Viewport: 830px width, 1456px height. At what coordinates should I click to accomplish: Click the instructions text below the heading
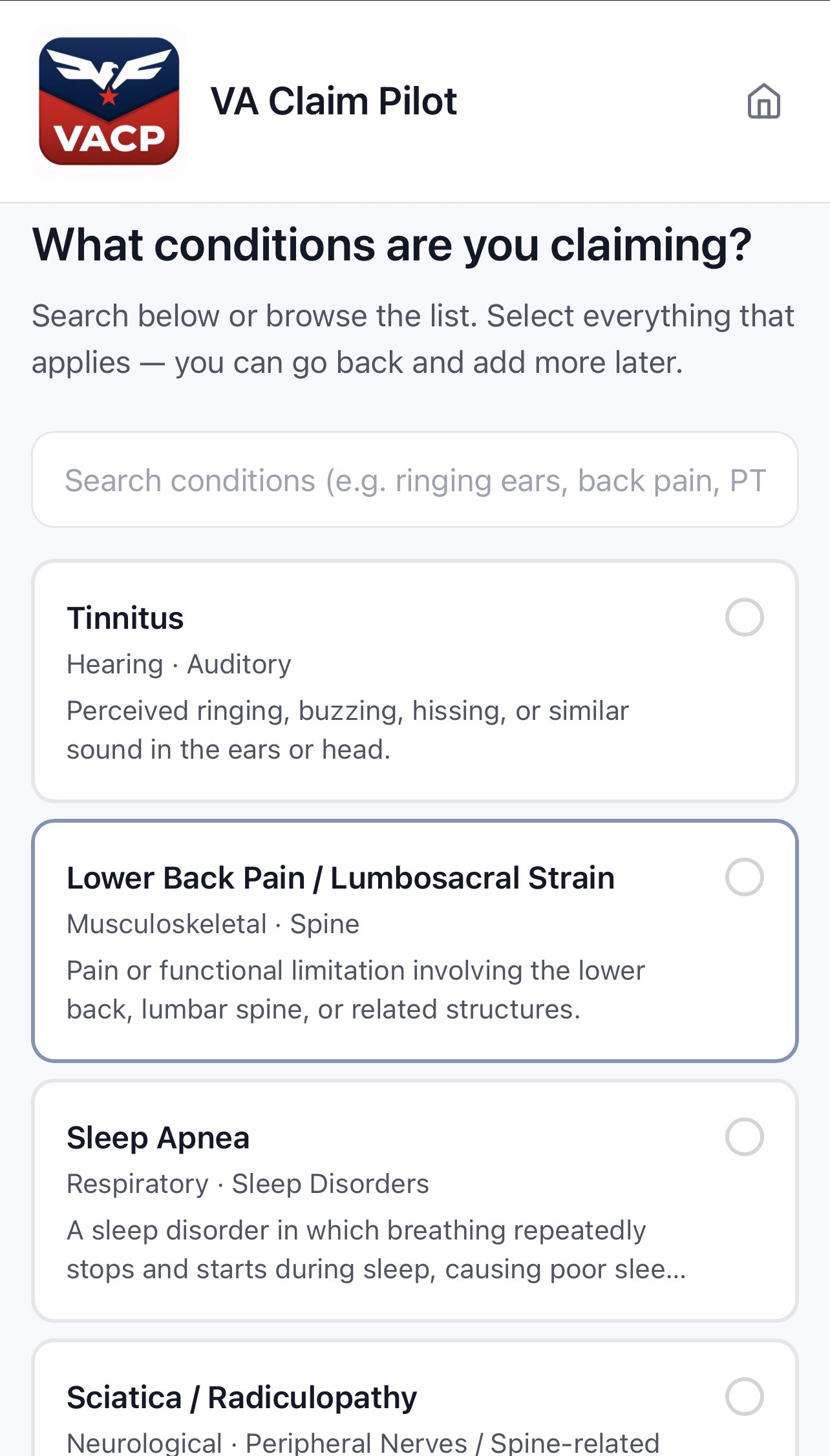[x=414, y=337]
